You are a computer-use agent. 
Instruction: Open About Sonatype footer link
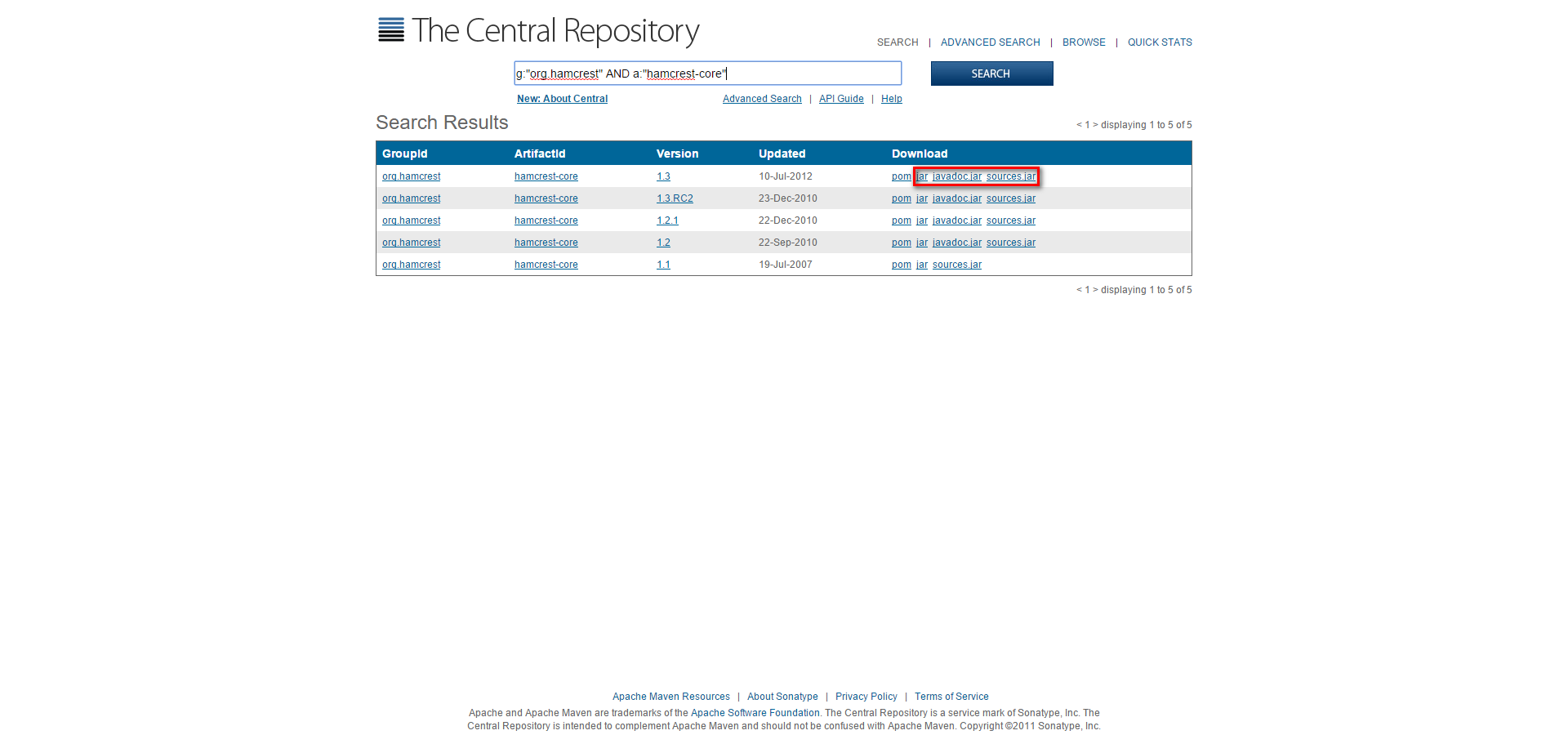click(x=782, y=697)
